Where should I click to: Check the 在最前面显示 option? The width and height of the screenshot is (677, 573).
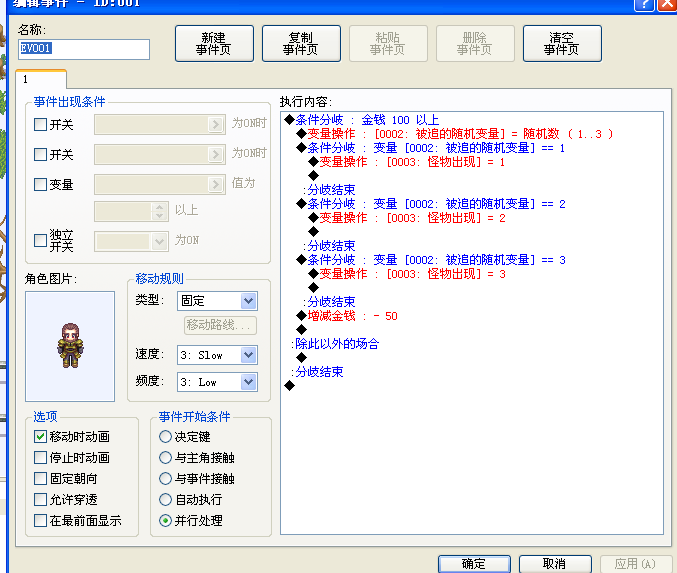point(40,520)
